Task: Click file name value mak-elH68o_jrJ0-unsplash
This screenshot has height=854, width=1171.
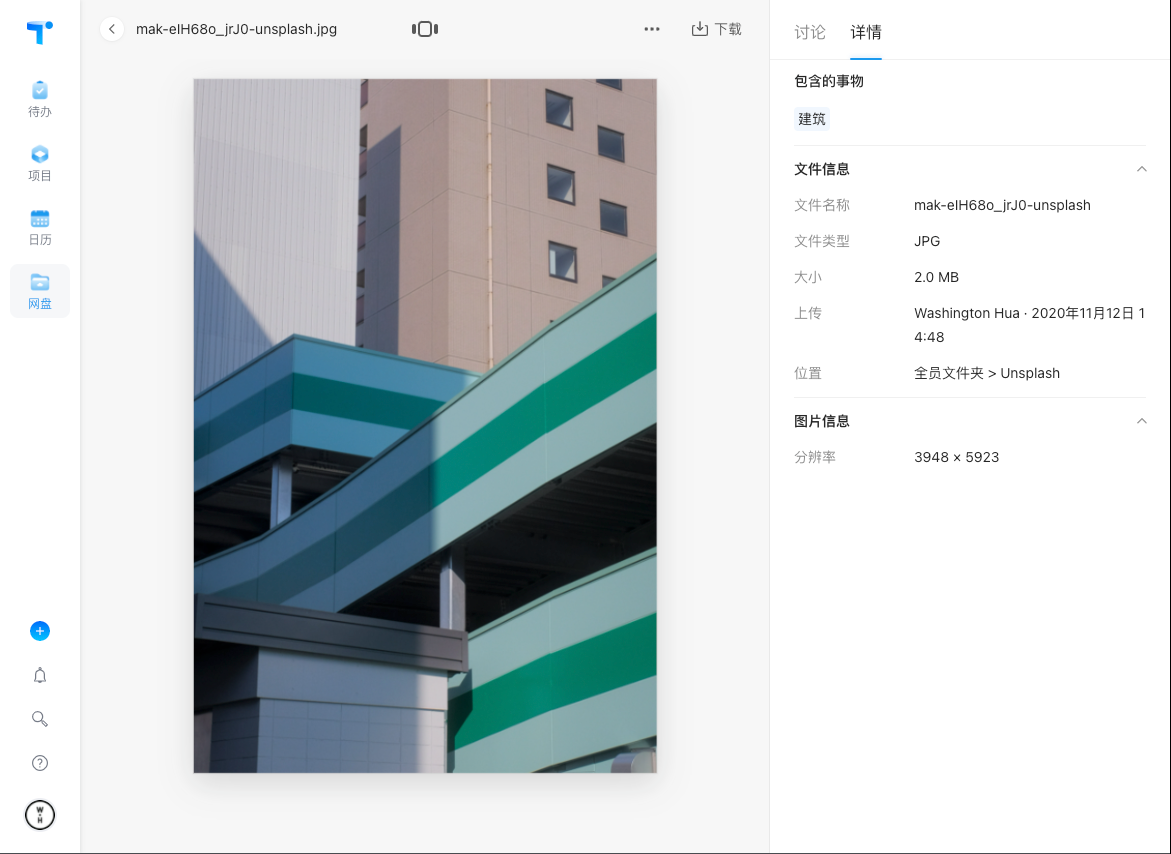Action: (1002, 205)
